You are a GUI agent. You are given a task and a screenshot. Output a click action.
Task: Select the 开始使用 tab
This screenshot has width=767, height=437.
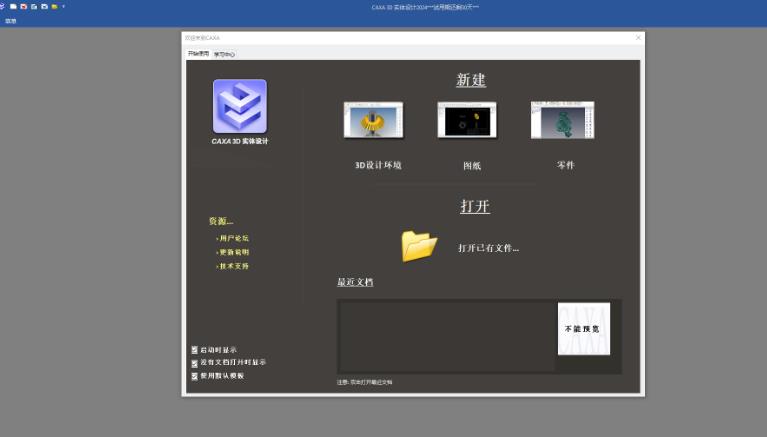coord(198,54)
